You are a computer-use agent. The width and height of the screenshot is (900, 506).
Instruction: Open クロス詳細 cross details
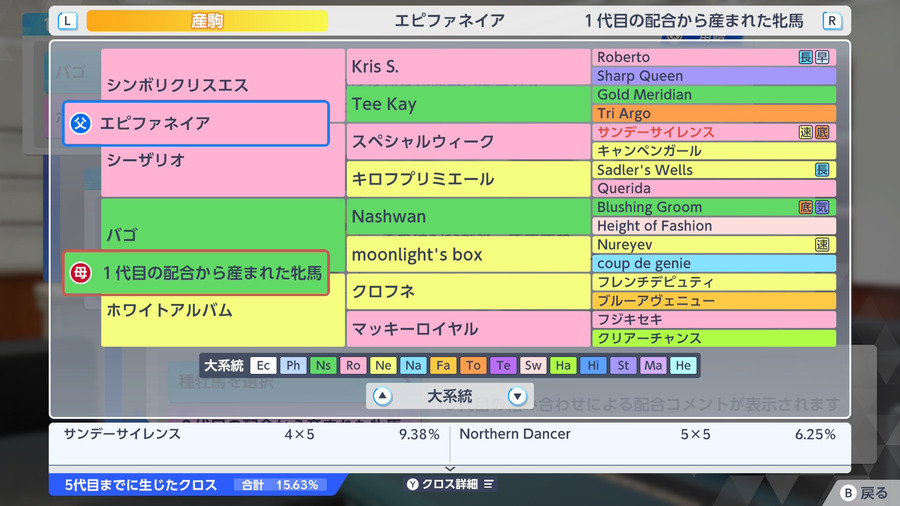[x=450, y=484]
